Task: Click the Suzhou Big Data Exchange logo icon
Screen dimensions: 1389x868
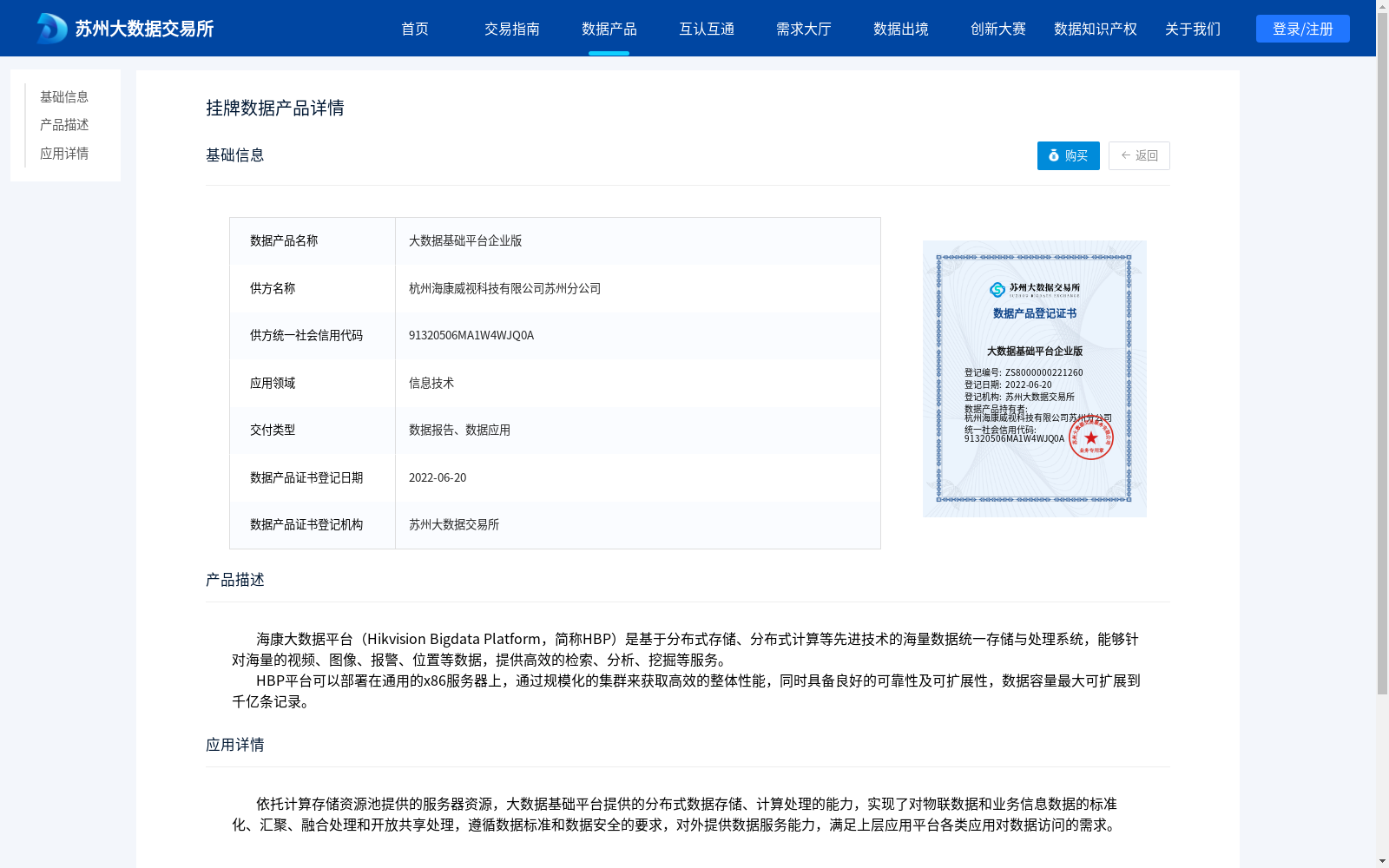Action: (x=52, y=29)
